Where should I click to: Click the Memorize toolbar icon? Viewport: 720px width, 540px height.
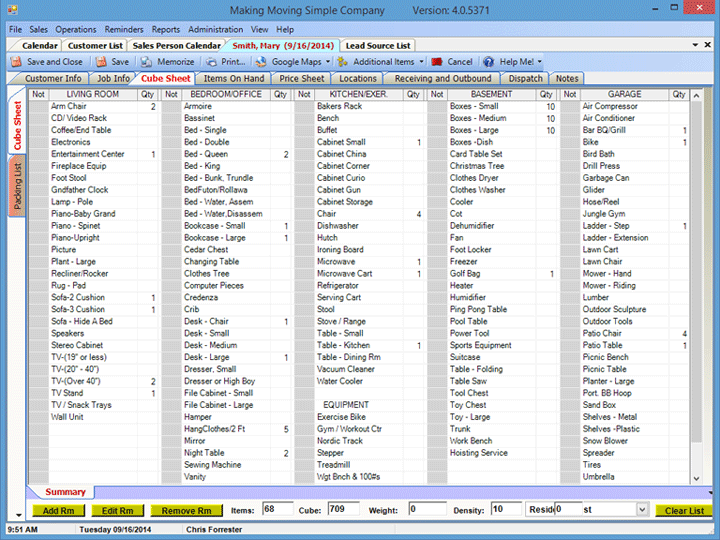[148, 62]
